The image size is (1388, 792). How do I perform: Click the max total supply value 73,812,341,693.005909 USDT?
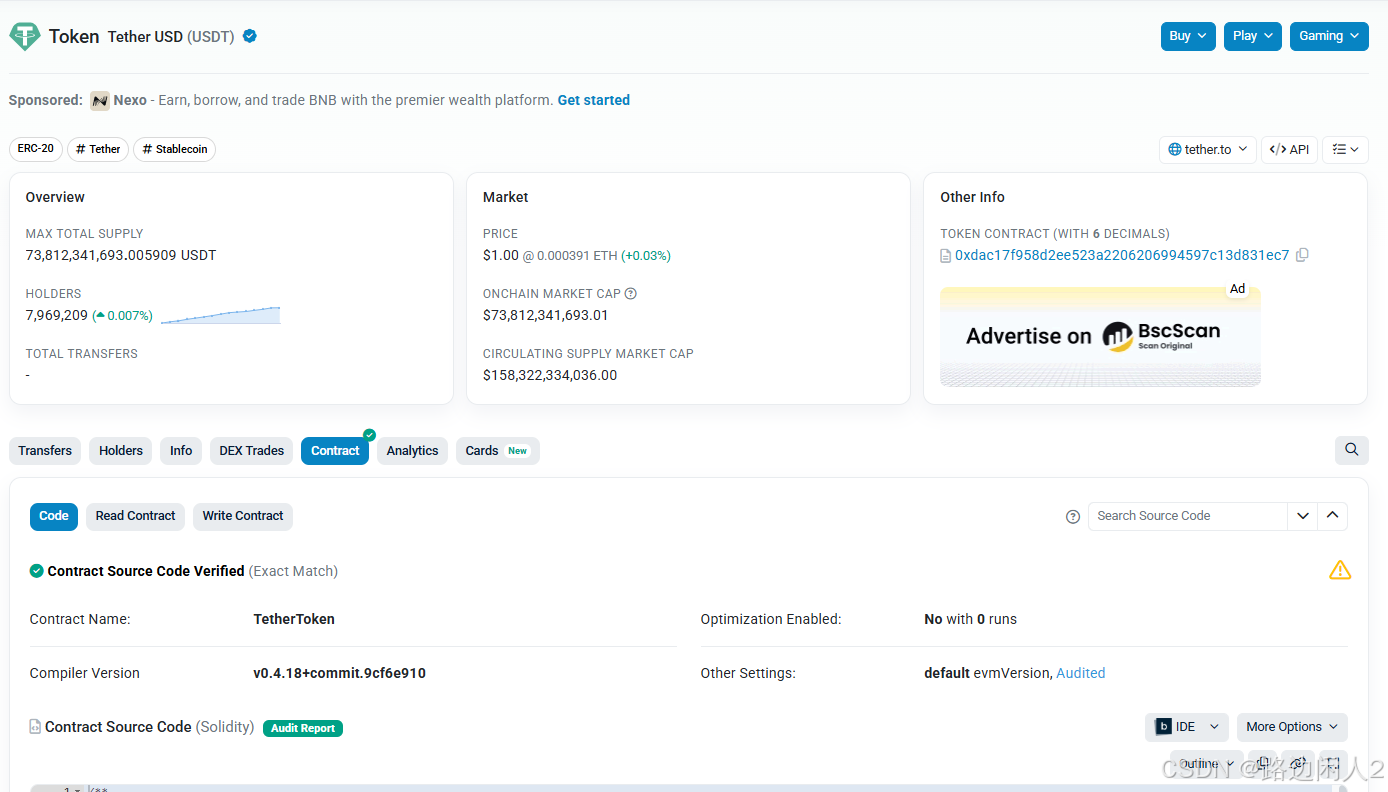121,255
